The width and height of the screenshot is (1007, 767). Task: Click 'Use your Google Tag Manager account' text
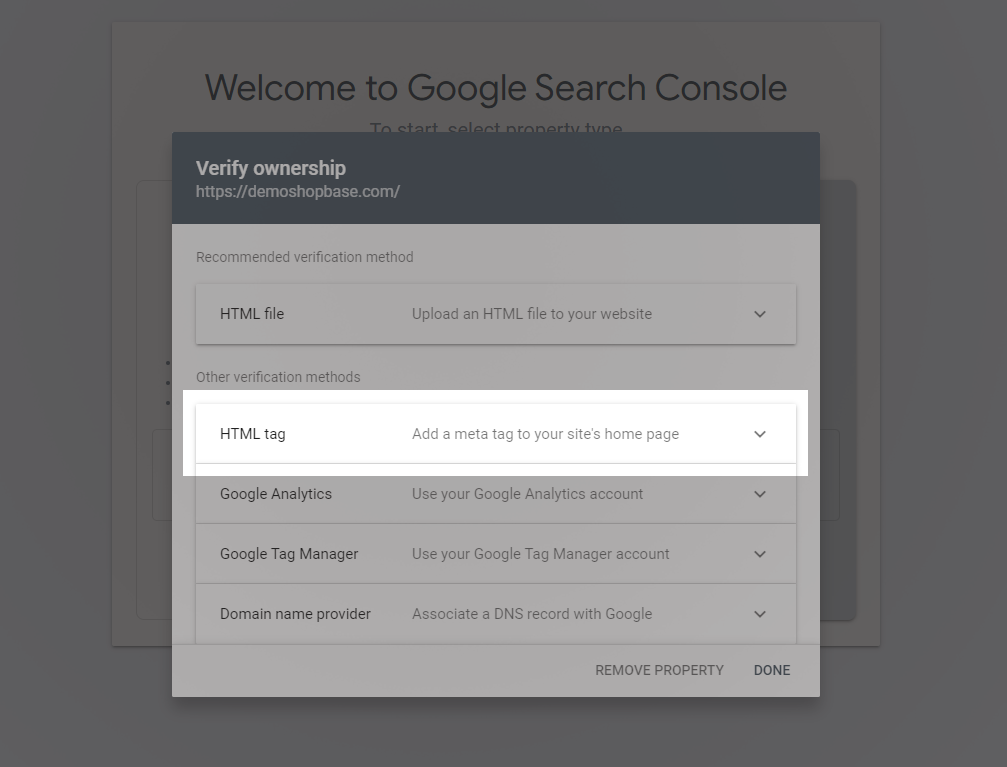click(x=541, y=554)
